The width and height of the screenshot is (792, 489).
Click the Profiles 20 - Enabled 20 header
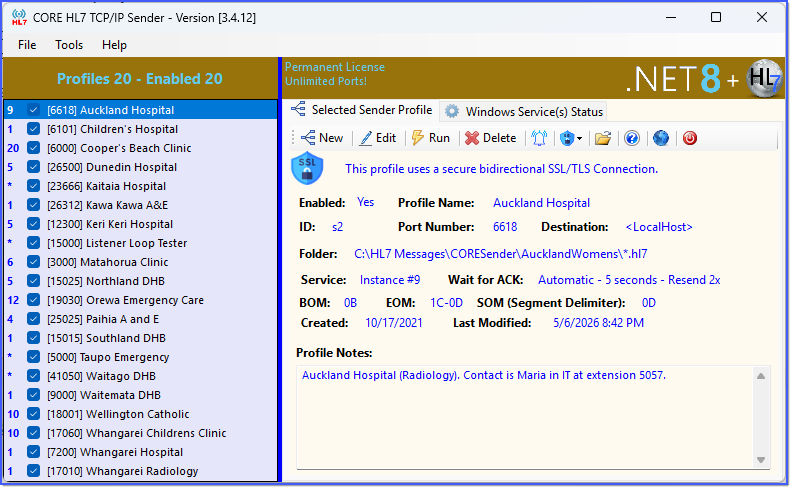click(x=139, y=79)
